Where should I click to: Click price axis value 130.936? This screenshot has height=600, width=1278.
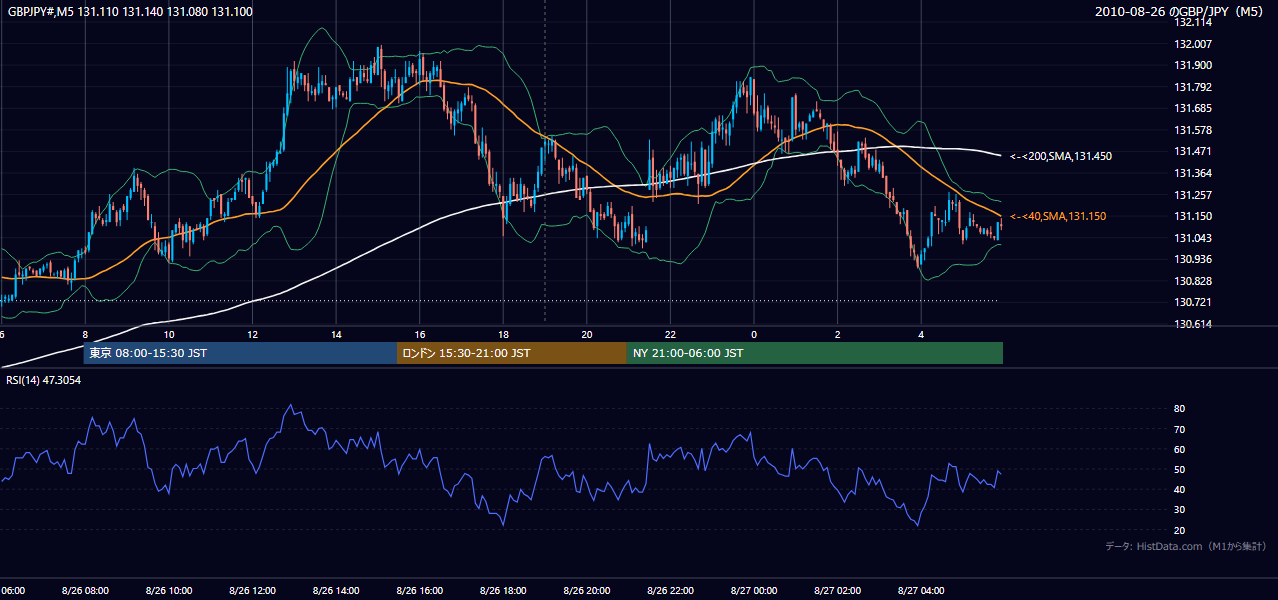pyautogui.click(x=1192, y=259)
